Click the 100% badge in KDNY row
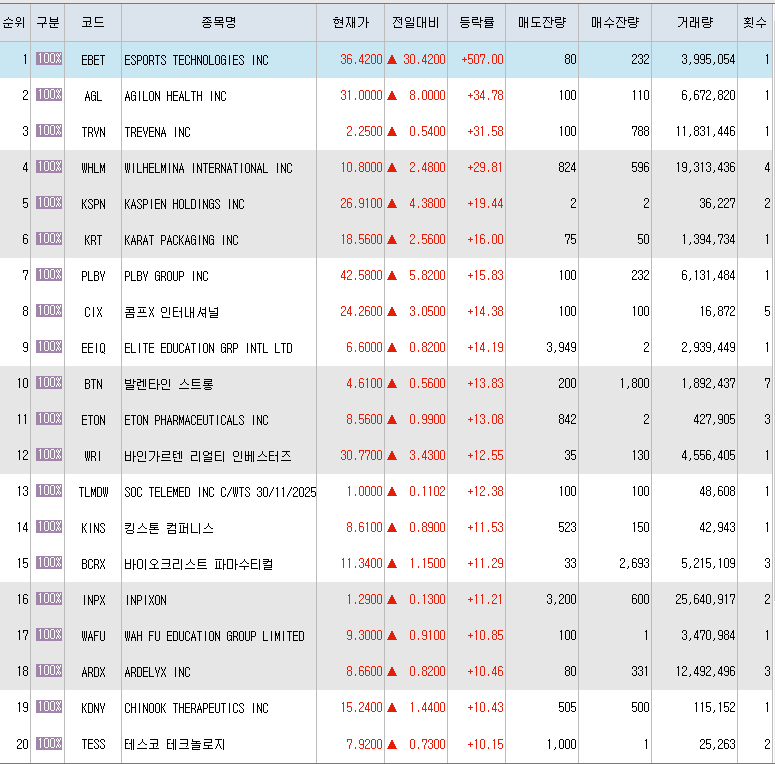The image size is (775, 764). tap(49, 706)
